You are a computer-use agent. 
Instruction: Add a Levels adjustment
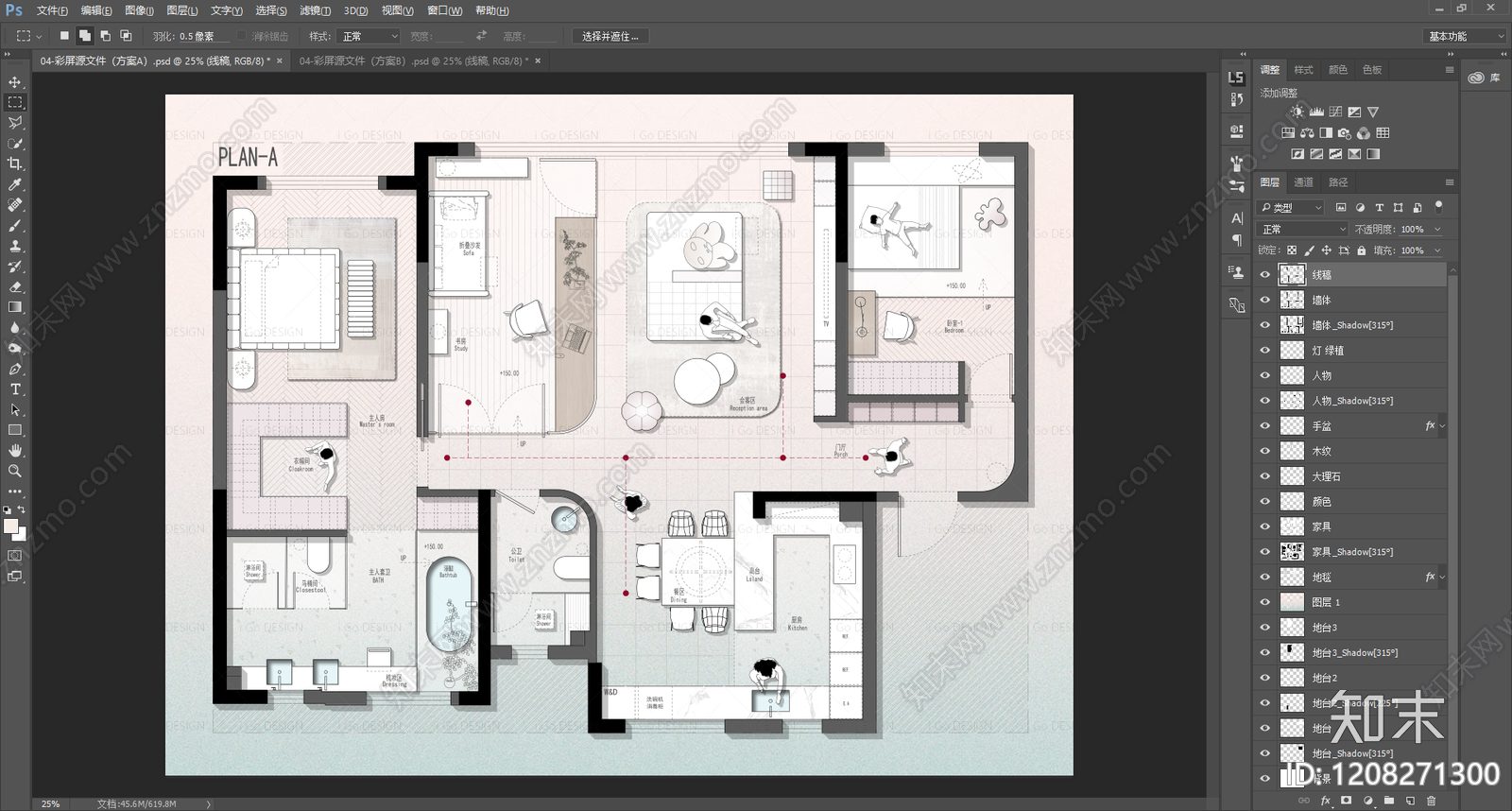tap(1316, 112)
